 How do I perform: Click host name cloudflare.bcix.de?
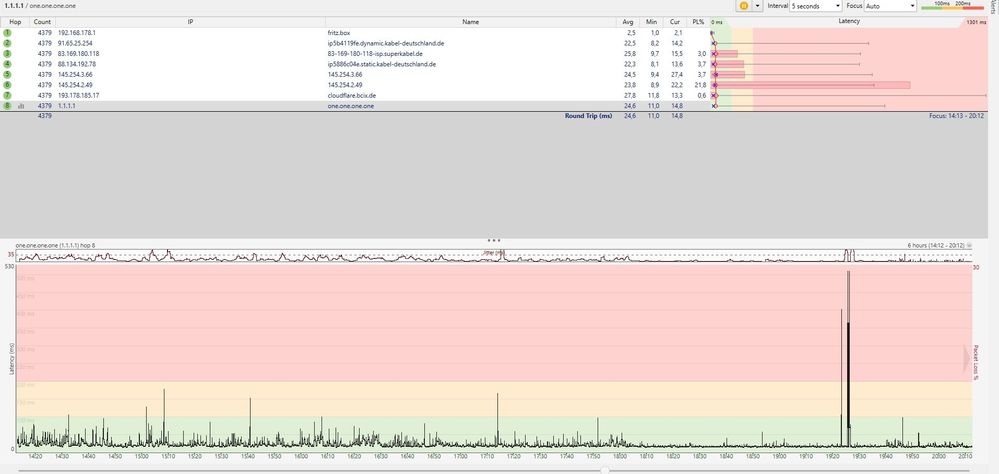point(352,96)
